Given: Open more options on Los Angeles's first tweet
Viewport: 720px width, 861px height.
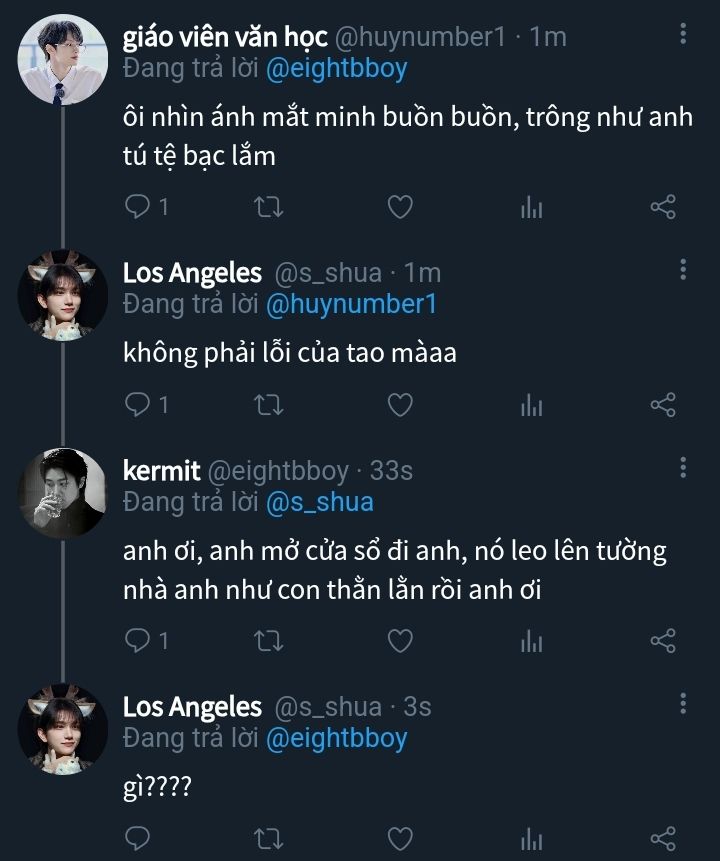Looking at the screenshot, I should tap(683, 270).
